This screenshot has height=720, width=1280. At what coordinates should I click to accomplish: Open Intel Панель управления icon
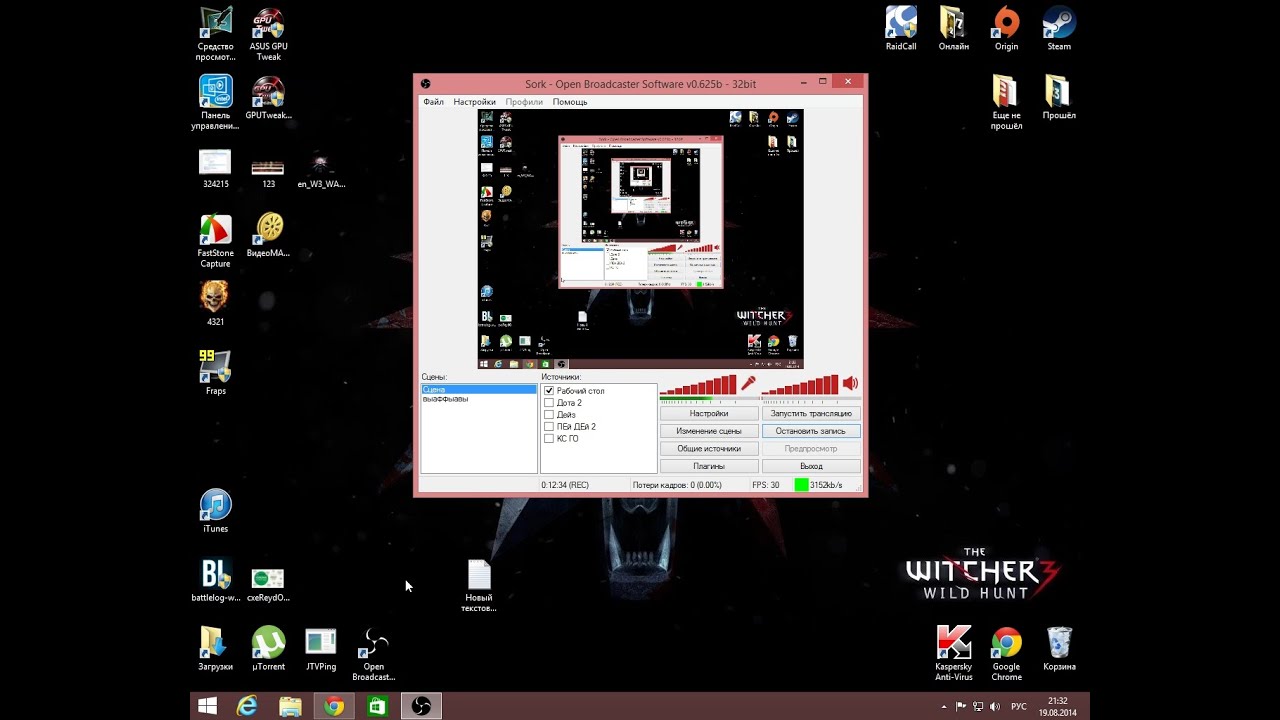click(215, 102)
